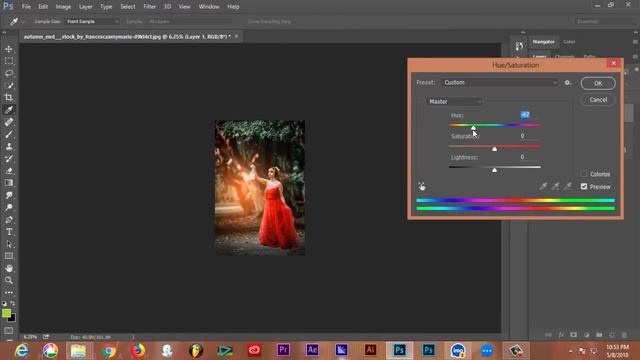Toggle Quick Mask mode icon
Image resolution: width=640 pixels, height=360 pixels.
(x=9, y=331)
